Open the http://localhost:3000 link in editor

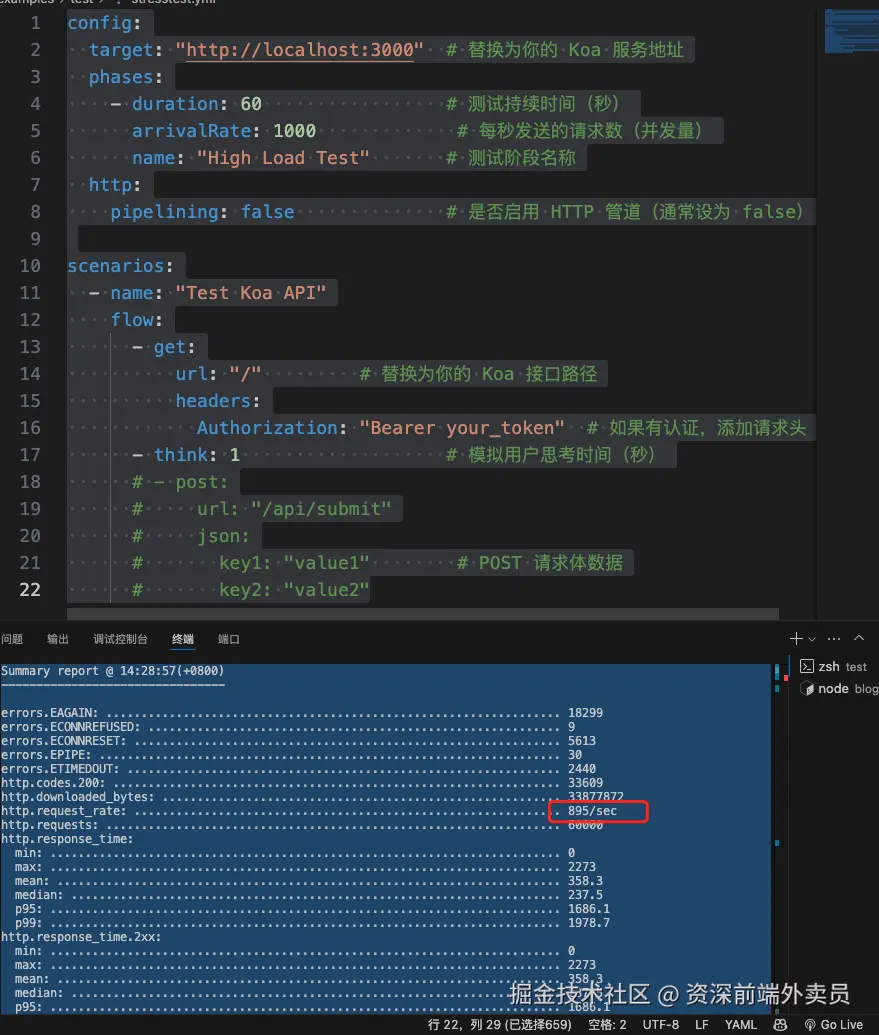(300, 50)
